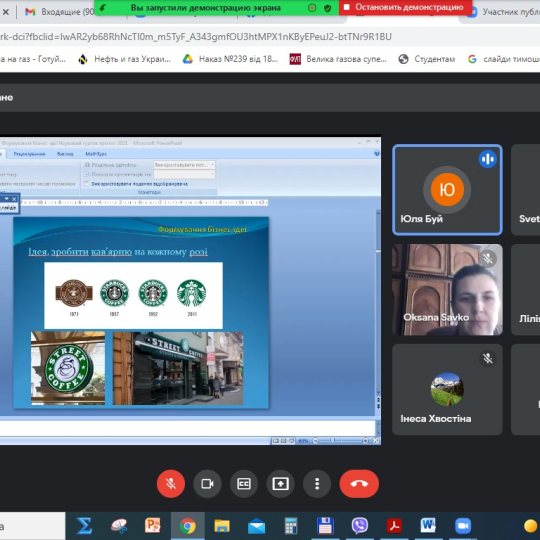This screenshot has height=540, width=540.
Task: Select the Street Coffee storefront photo
Action: point(178,368)
